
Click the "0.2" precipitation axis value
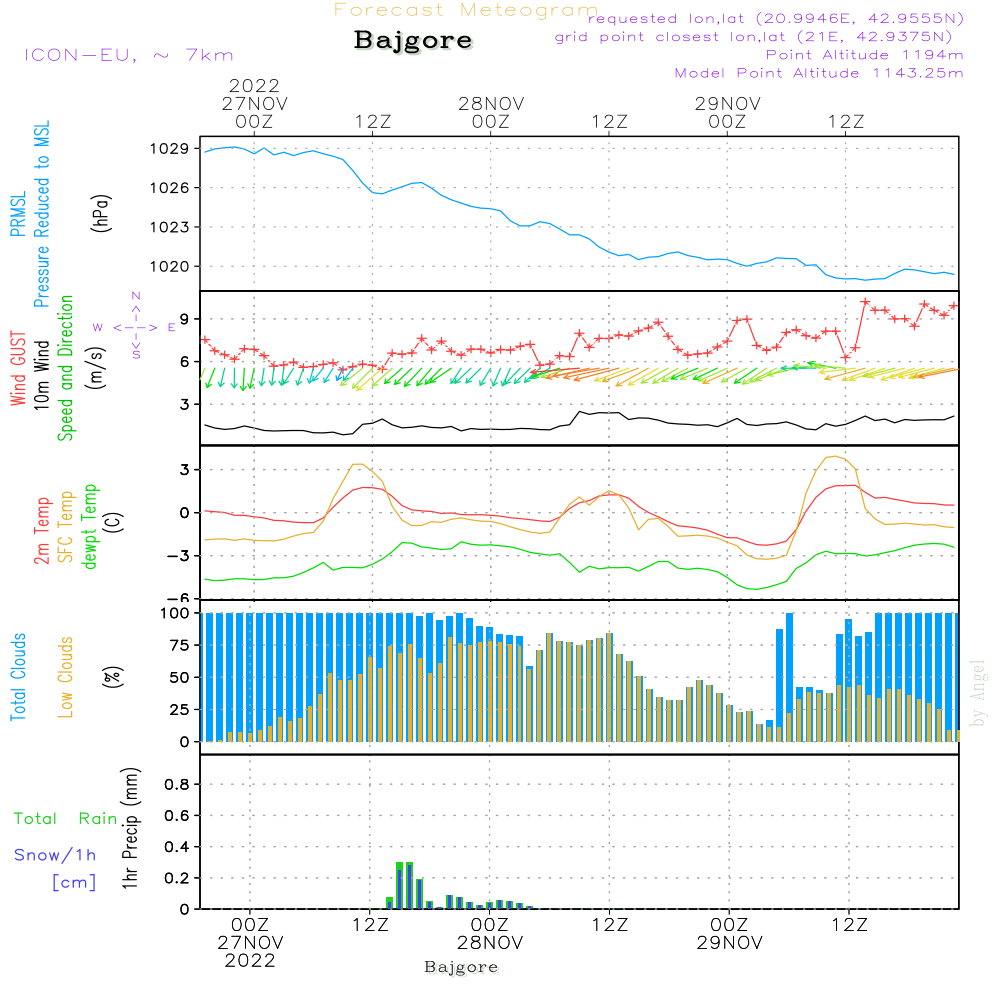pyautogui.click(x=177, y=878)
